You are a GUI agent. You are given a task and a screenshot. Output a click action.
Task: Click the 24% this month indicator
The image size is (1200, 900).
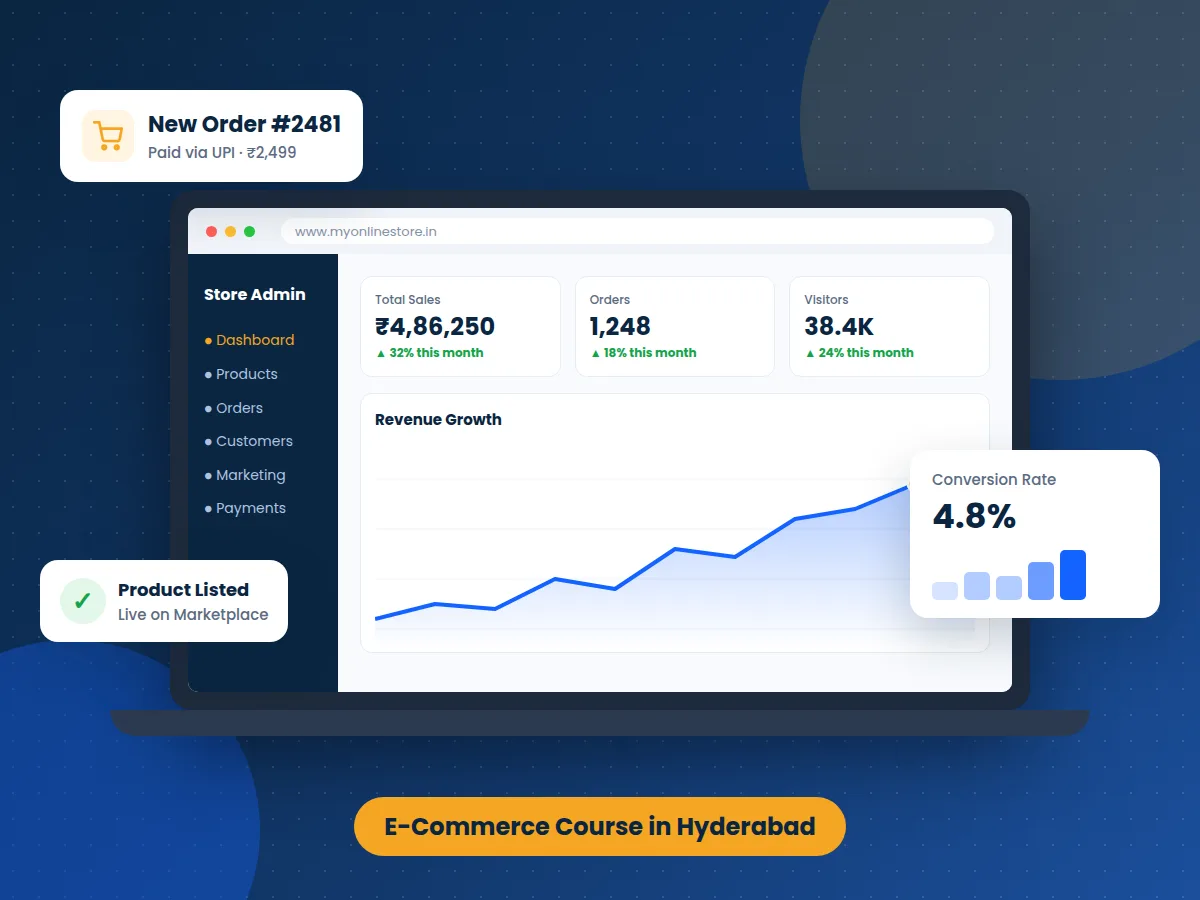click(859, 353)
